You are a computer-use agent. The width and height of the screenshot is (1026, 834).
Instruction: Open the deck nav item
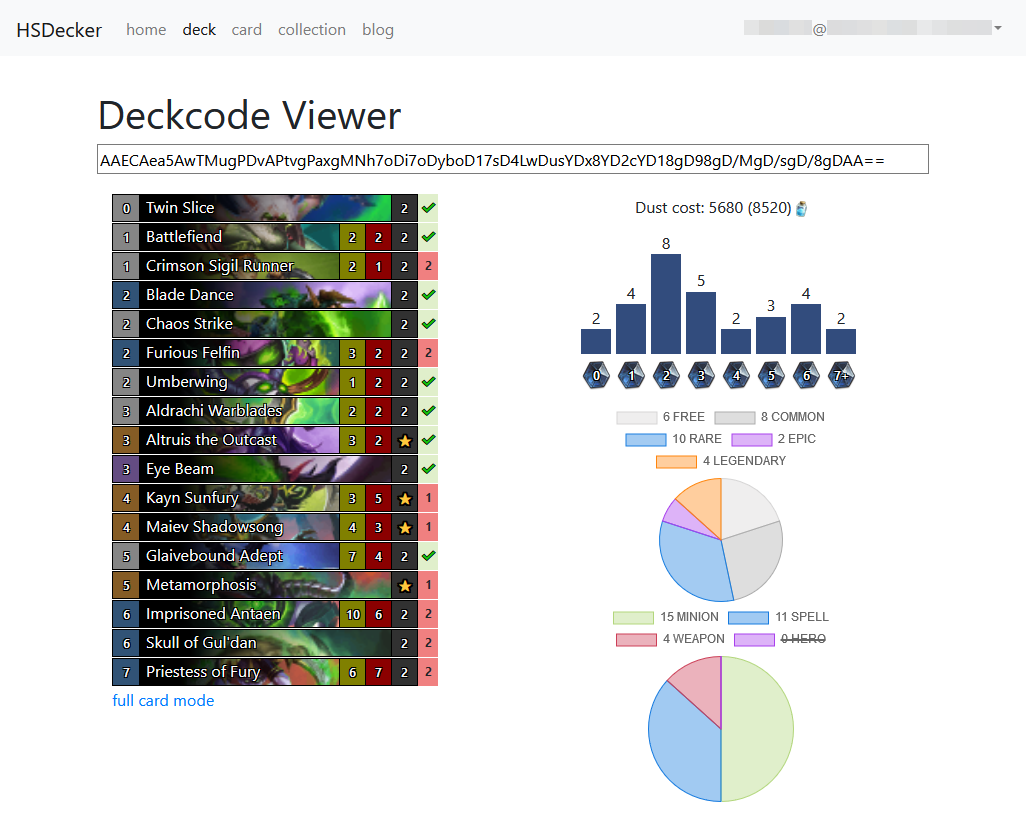pyautogui.click(x=199, y=29)
